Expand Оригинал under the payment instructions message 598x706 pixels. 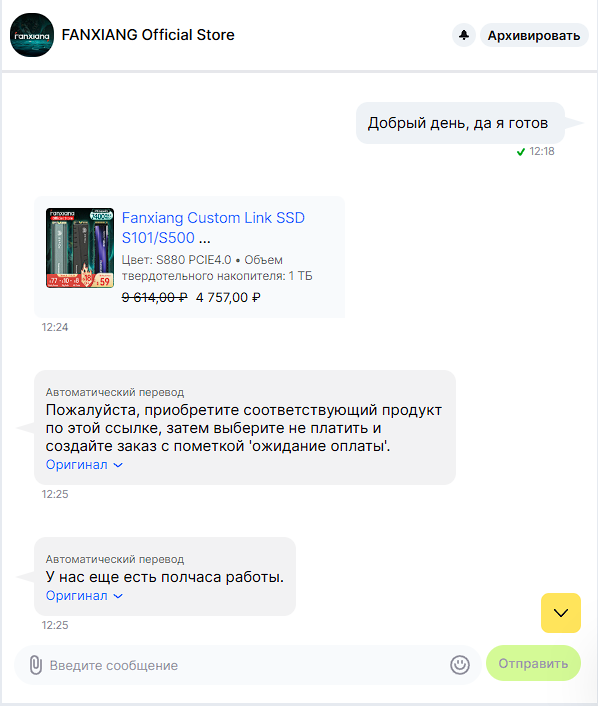click(84, 465)
